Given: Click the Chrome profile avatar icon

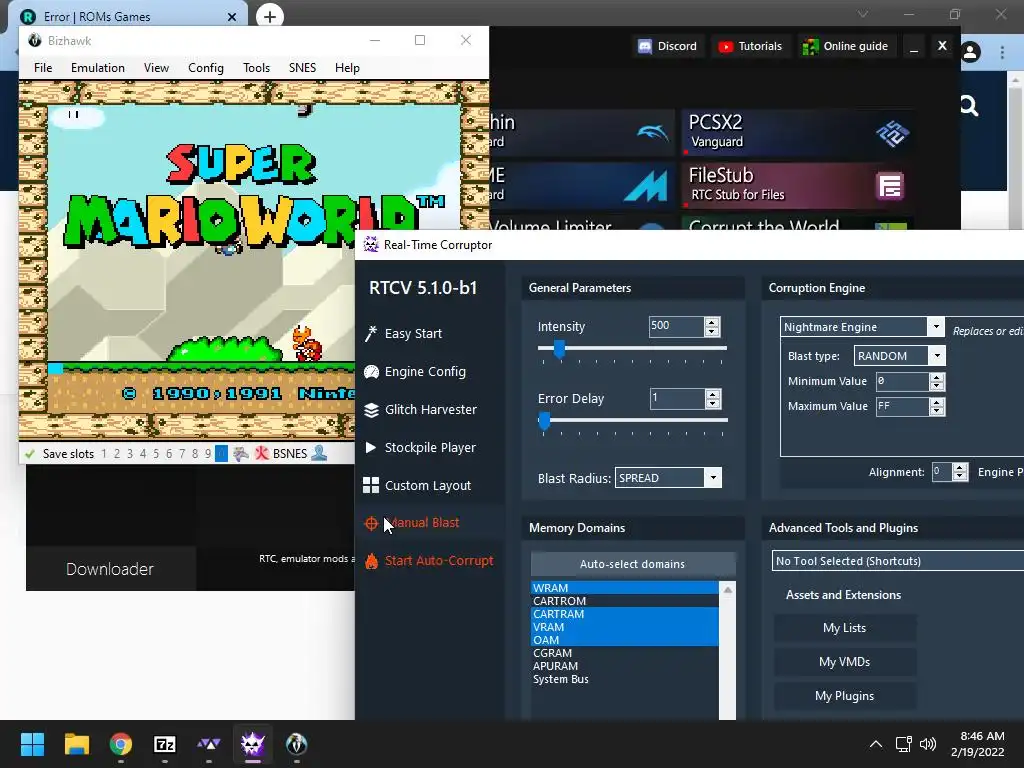Looking at the screenshot, I should click(x=970, y=52).
